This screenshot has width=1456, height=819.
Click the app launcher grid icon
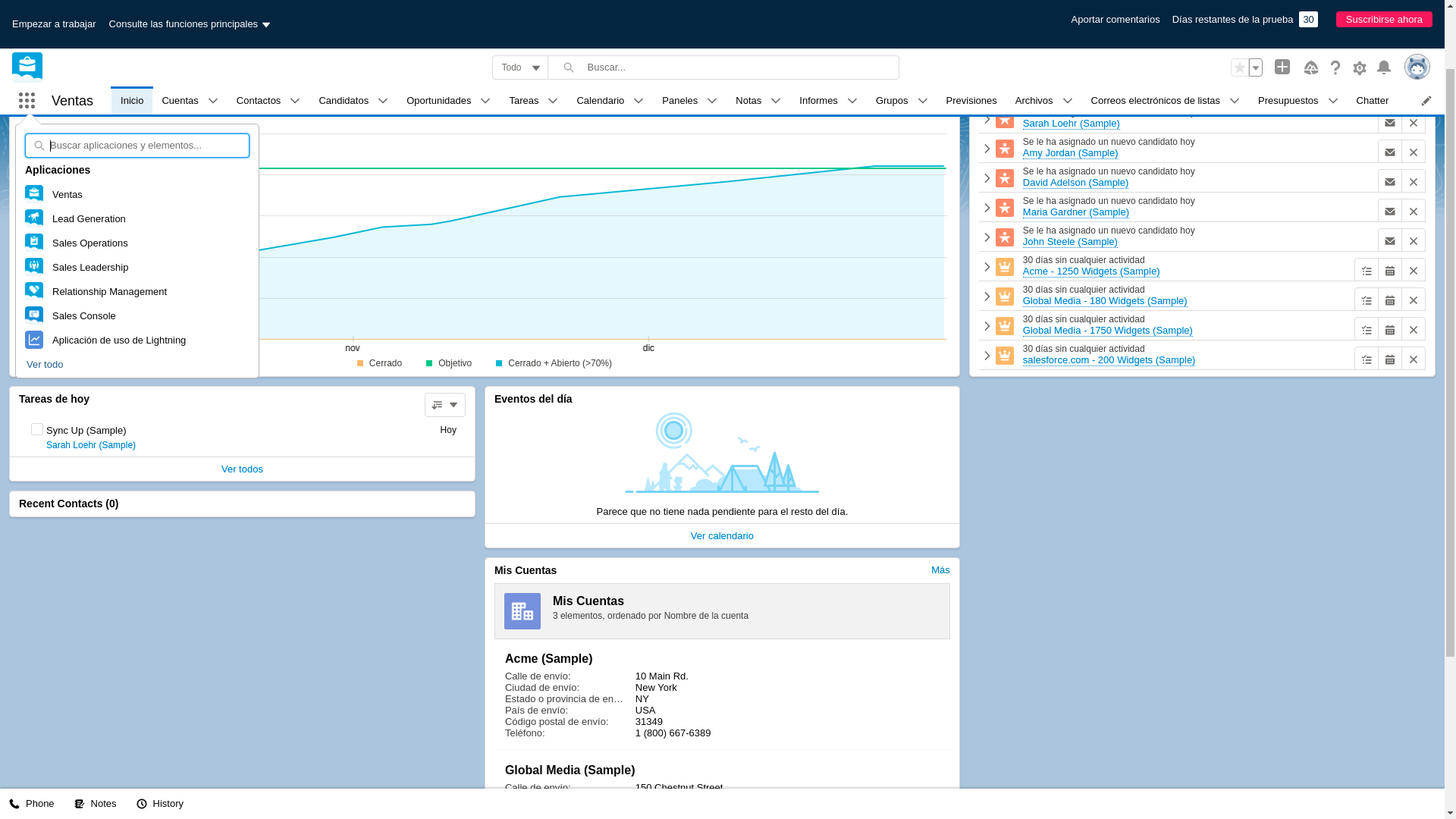(x=27, y=100)
